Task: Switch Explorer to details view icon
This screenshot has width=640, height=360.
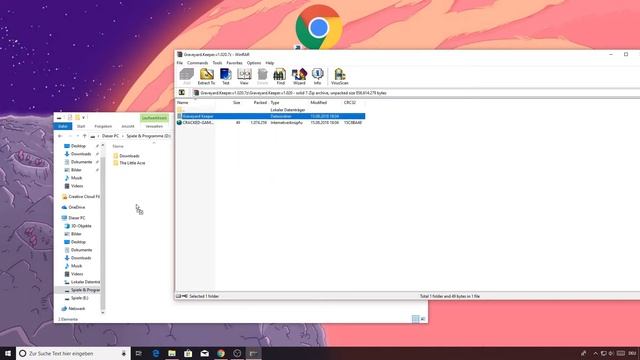Action: pyautogui.click(x=415, y=319)
